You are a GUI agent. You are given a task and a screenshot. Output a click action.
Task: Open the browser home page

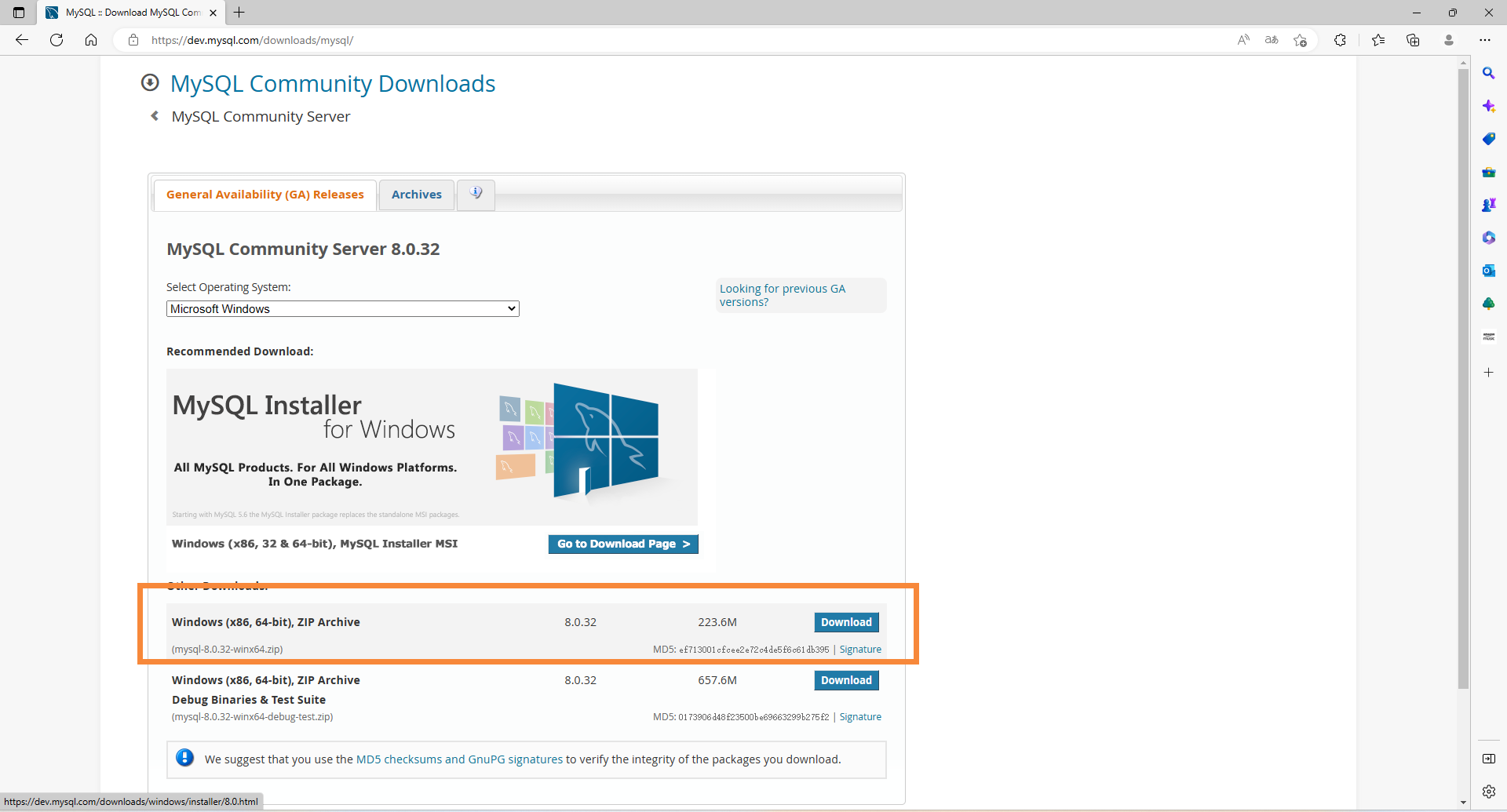tap(91, 40)
